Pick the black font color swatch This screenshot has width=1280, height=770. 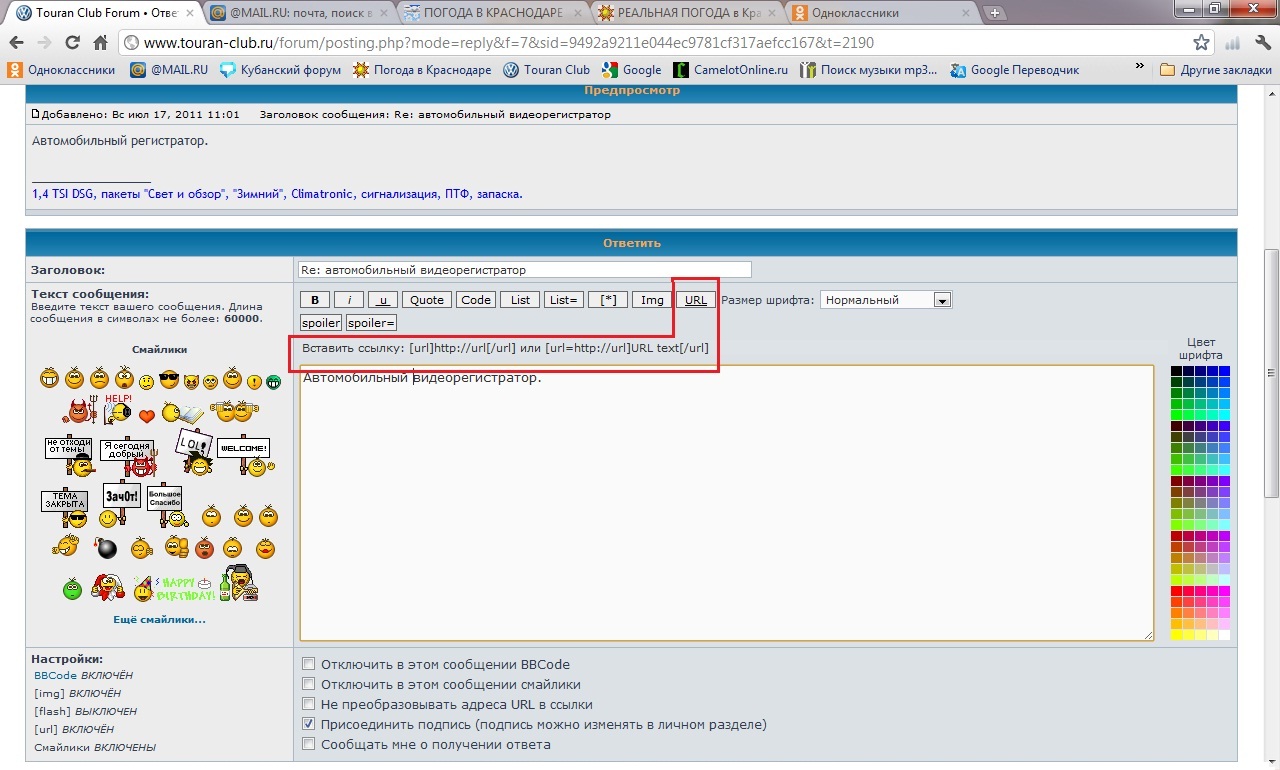1176,371
